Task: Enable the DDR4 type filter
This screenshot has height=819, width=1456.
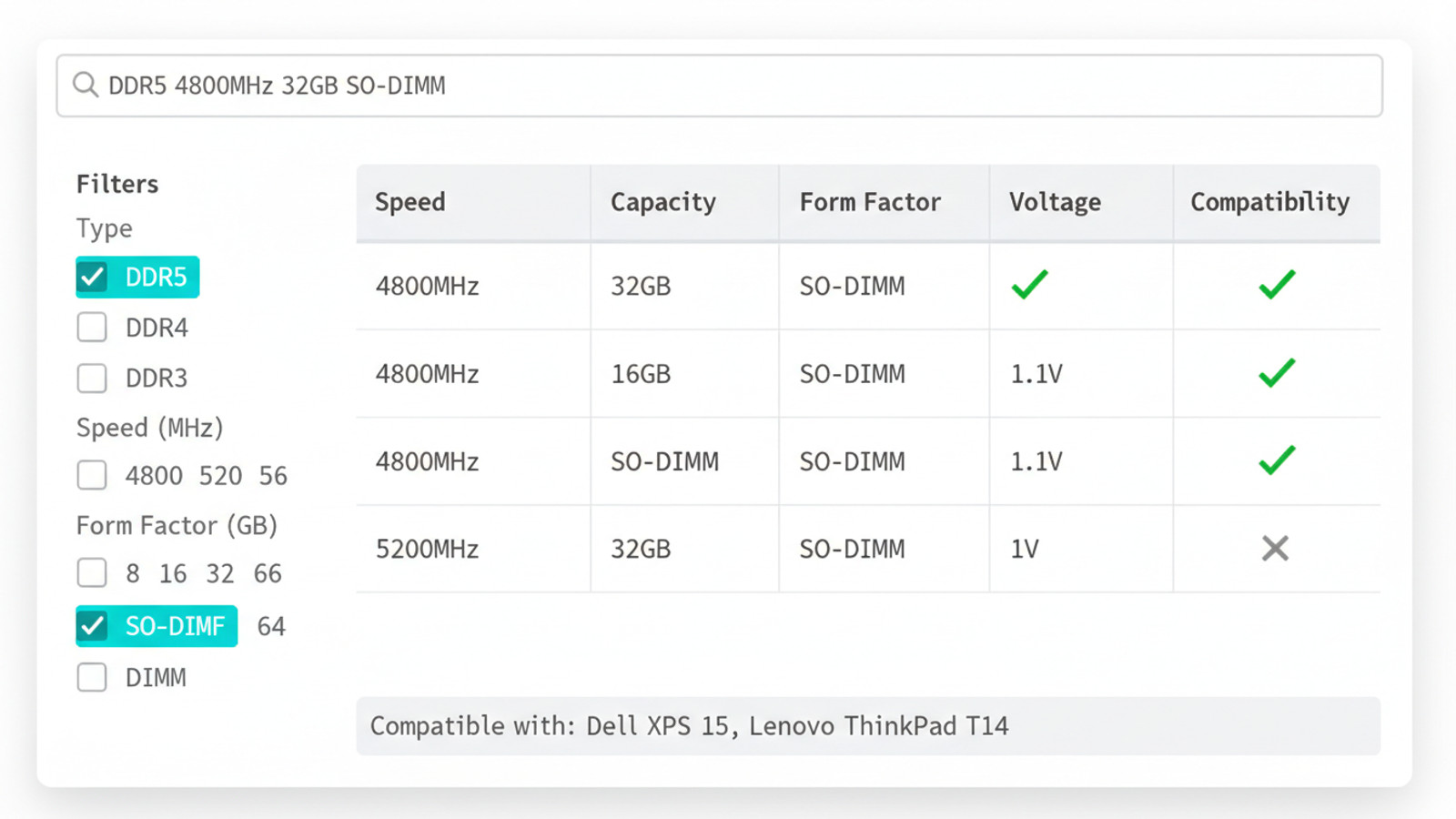Action: pos(92,327)
